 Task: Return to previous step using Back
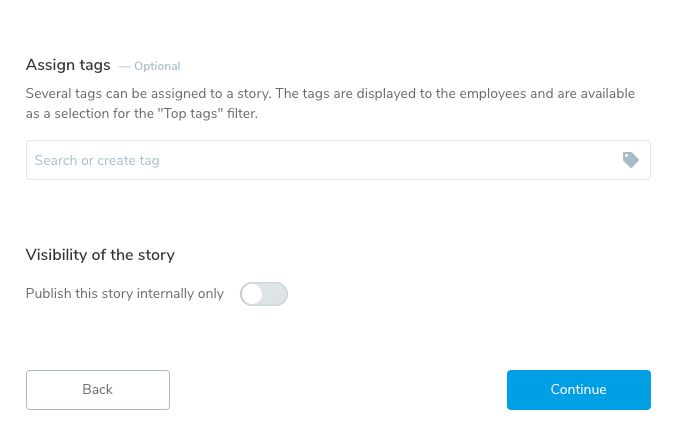pyautogui.click(x=98, y=390)
